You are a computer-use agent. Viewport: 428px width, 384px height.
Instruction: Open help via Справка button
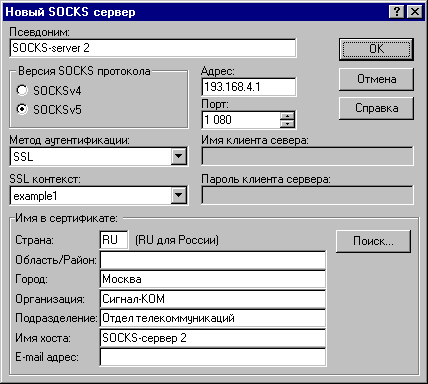pos(376,108)
